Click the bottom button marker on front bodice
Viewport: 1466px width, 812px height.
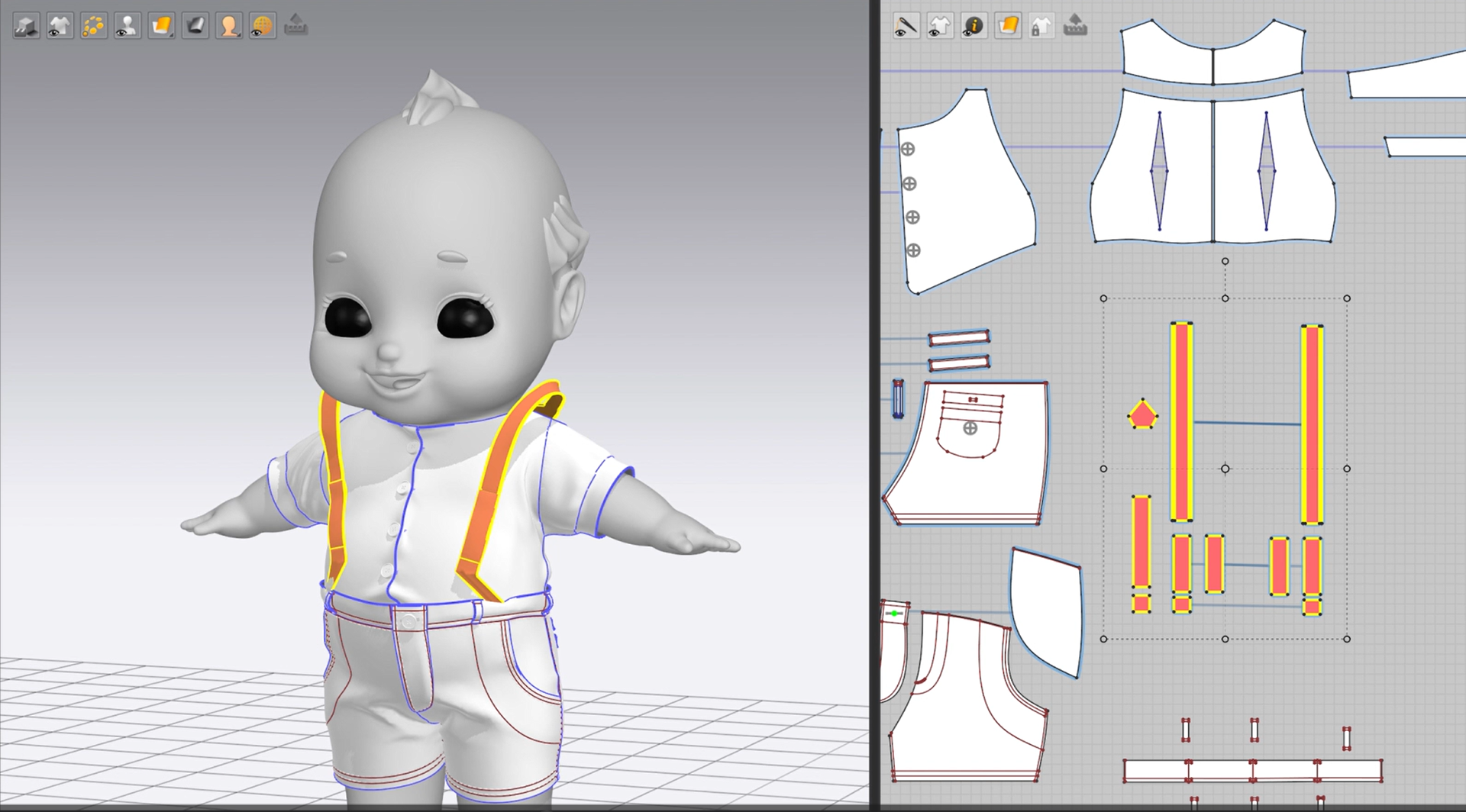click(x=913, y=250)
